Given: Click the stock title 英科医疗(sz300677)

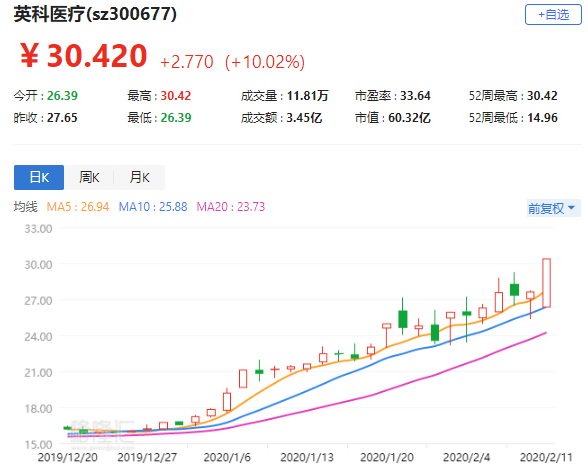Looking at the screenshot, I should click(95, 14).
